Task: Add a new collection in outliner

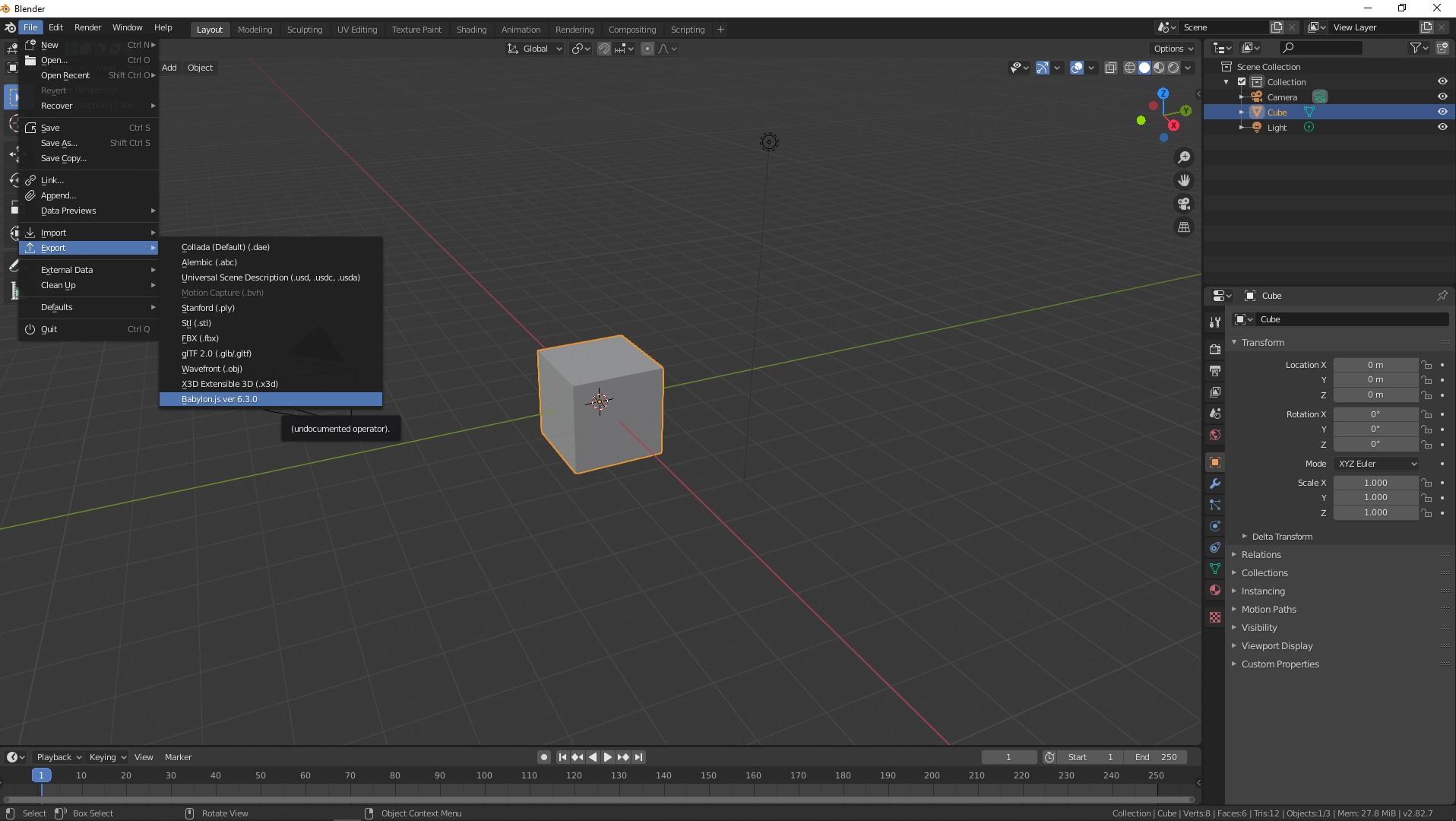Action: (x=1442, y=48)
